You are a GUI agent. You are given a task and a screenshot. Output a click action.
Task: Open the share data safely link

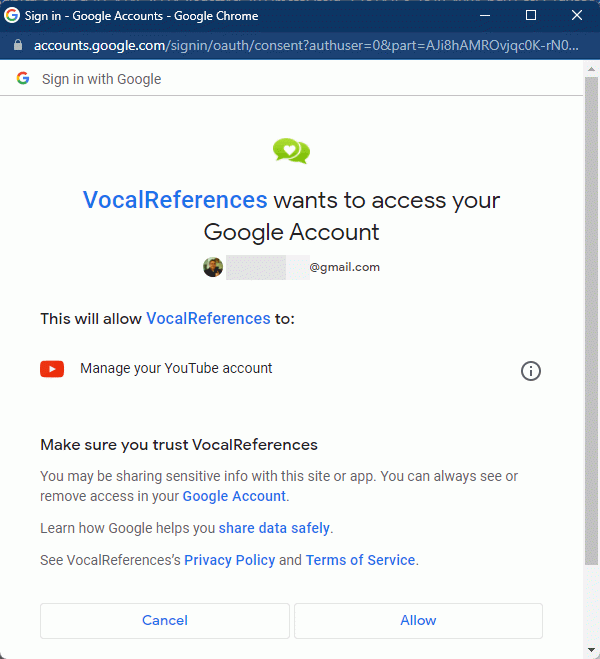point(274,528)
